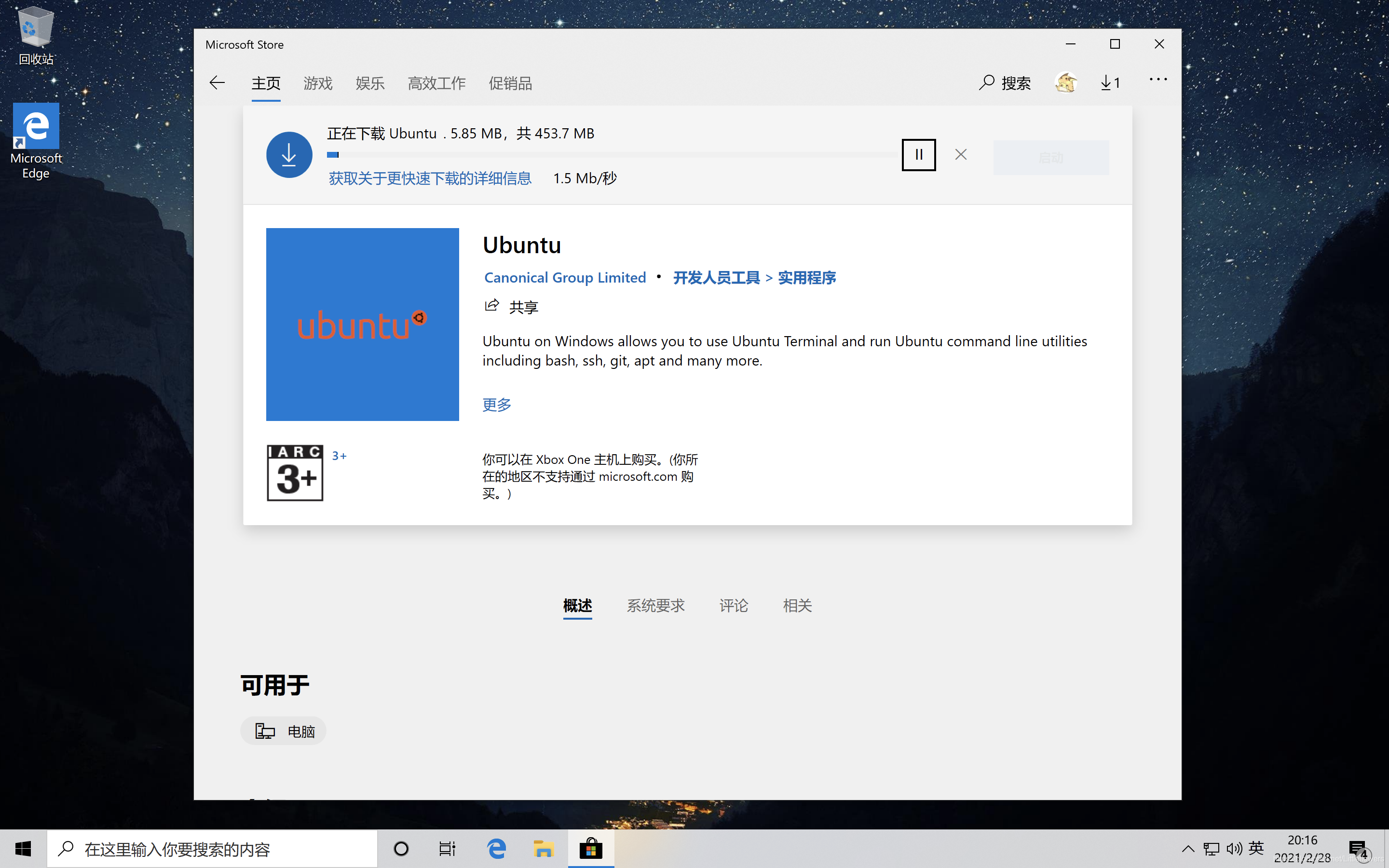Pause the Ubuntu download
1389x868 pixels.
coord(919,154)
